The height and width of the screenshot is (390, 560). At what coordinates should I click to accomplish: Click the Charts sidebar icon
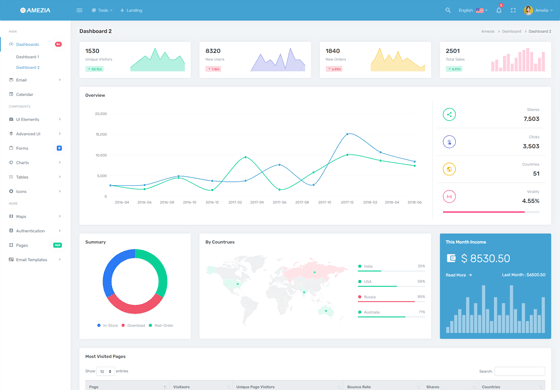click(11, 162)
